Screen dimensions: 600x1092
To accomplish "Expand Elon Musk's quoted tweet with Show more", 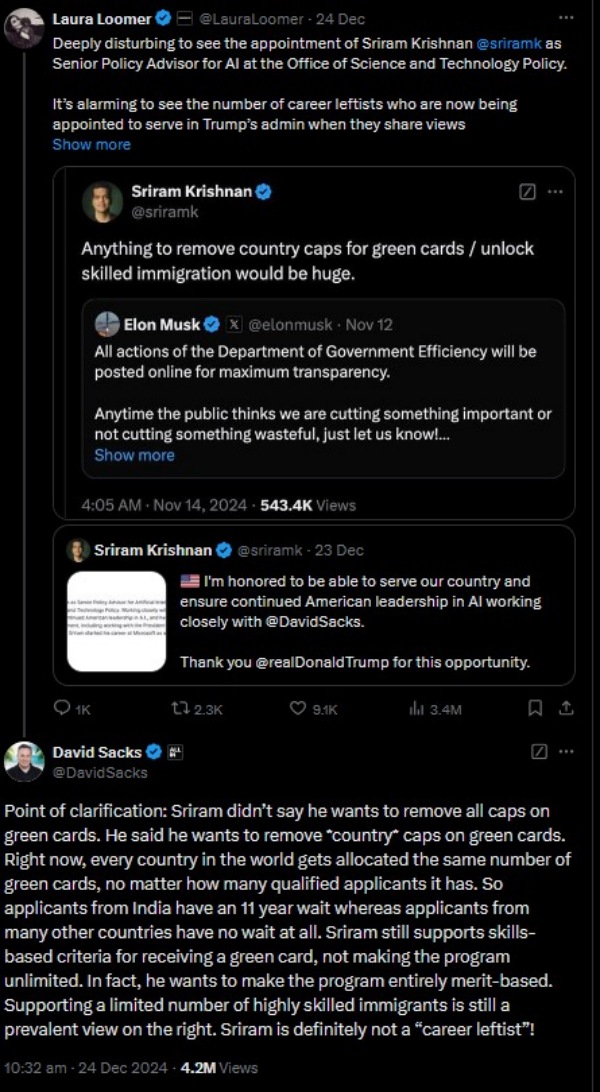I will (x=134, y=455).
